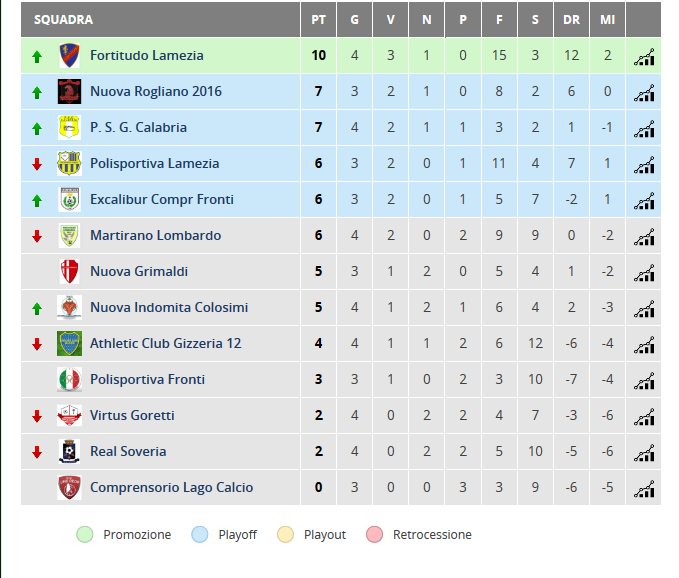
Task: Open chart icon for Real Soveria
Action: click(644, 453)
